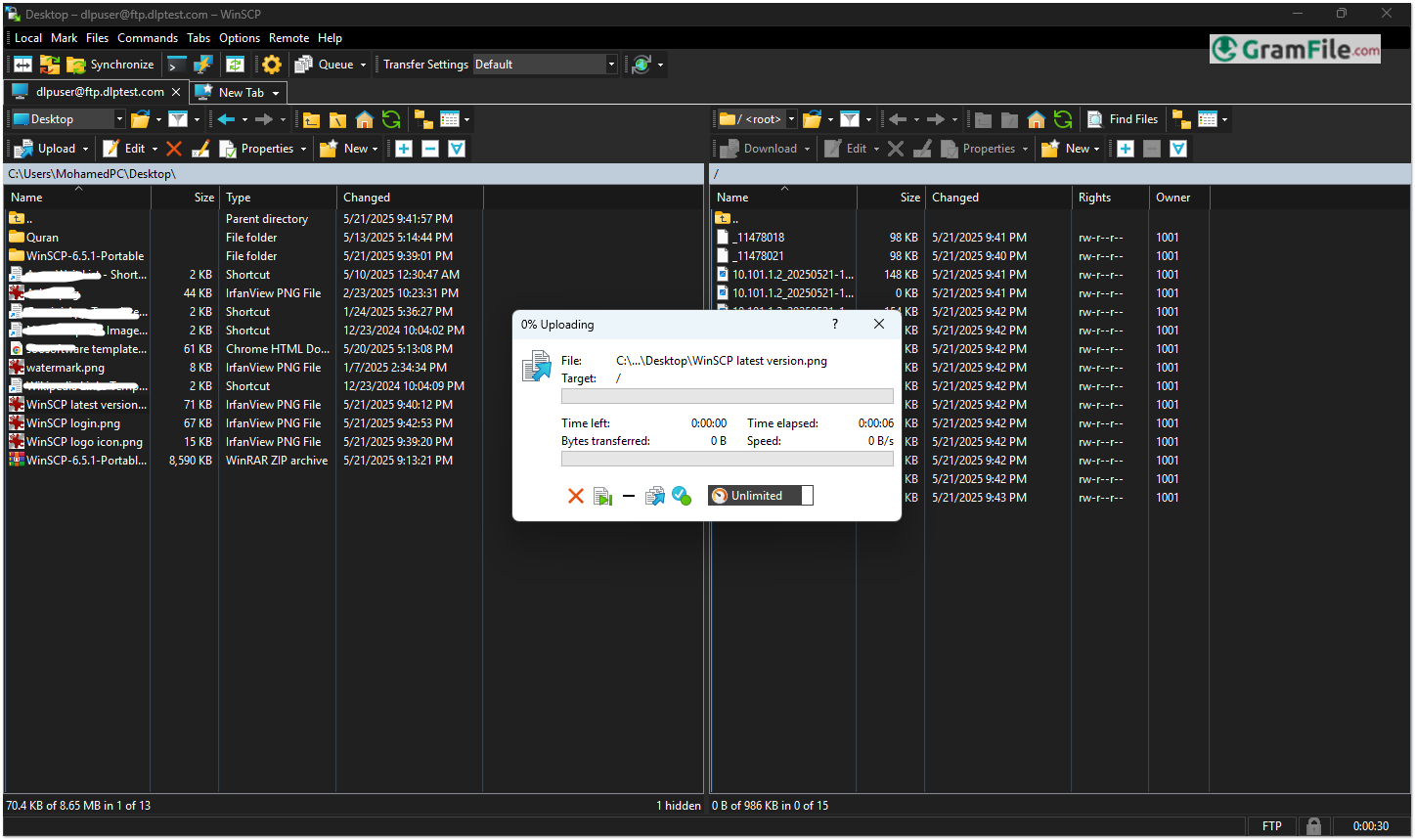The width and height of the screenshot is (1415, 840).
Task: Click the local panel unselect files minus icon
Action: (430, 149)
